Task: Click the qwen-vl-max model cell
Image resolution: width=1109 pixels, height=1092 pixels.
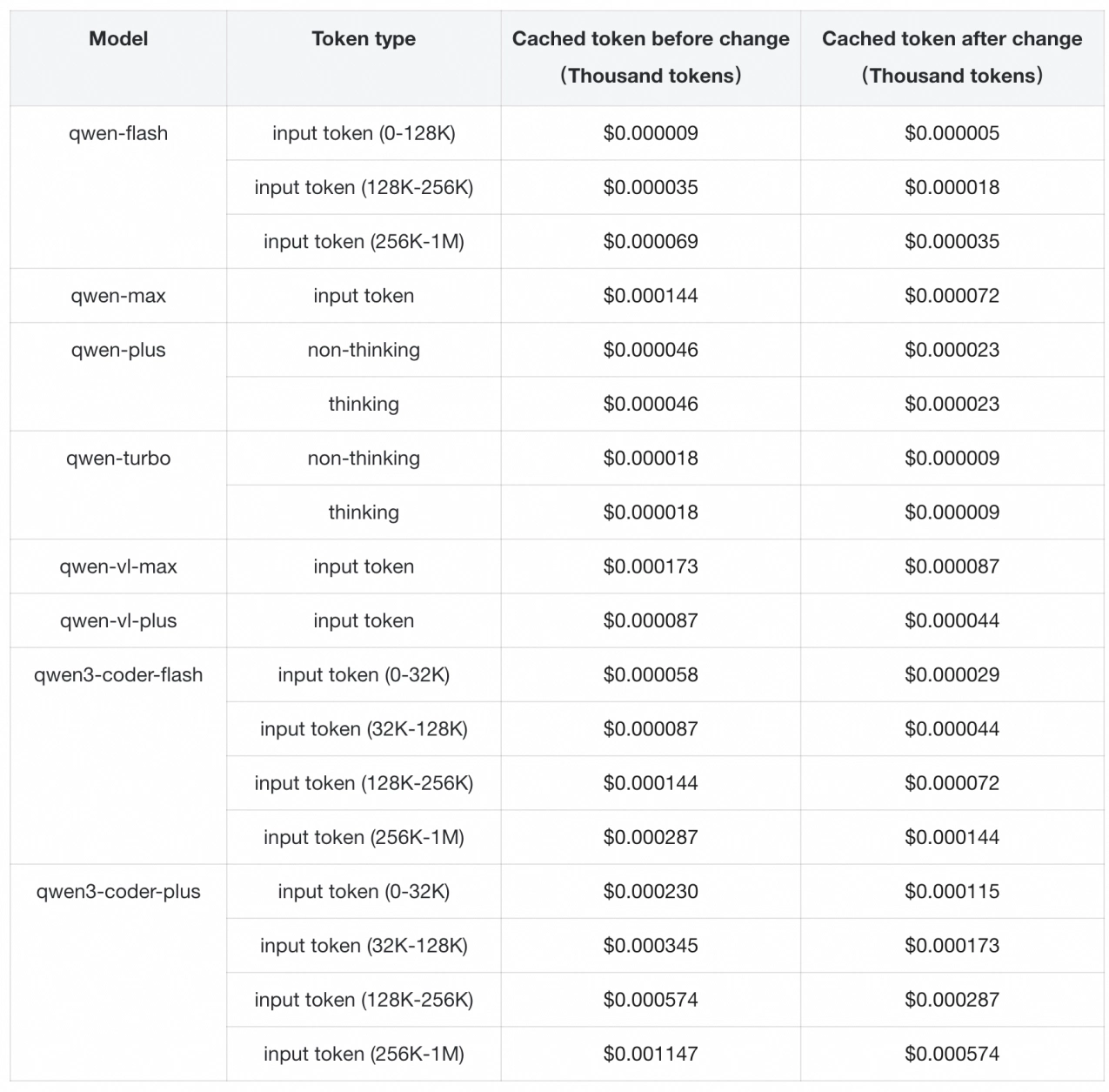Action: (x=118, y=567)
